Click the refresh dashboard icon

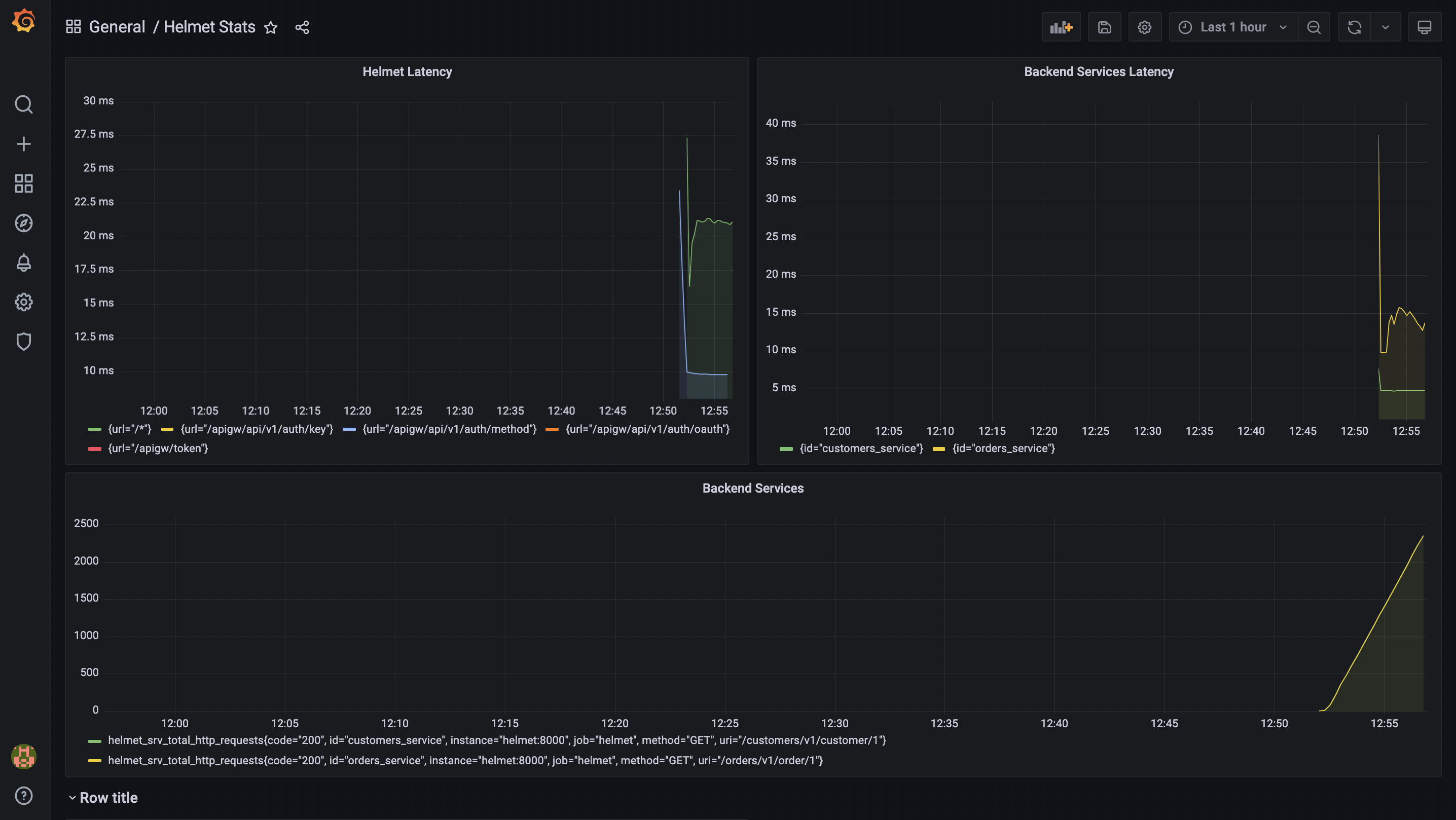(1354, 27)
